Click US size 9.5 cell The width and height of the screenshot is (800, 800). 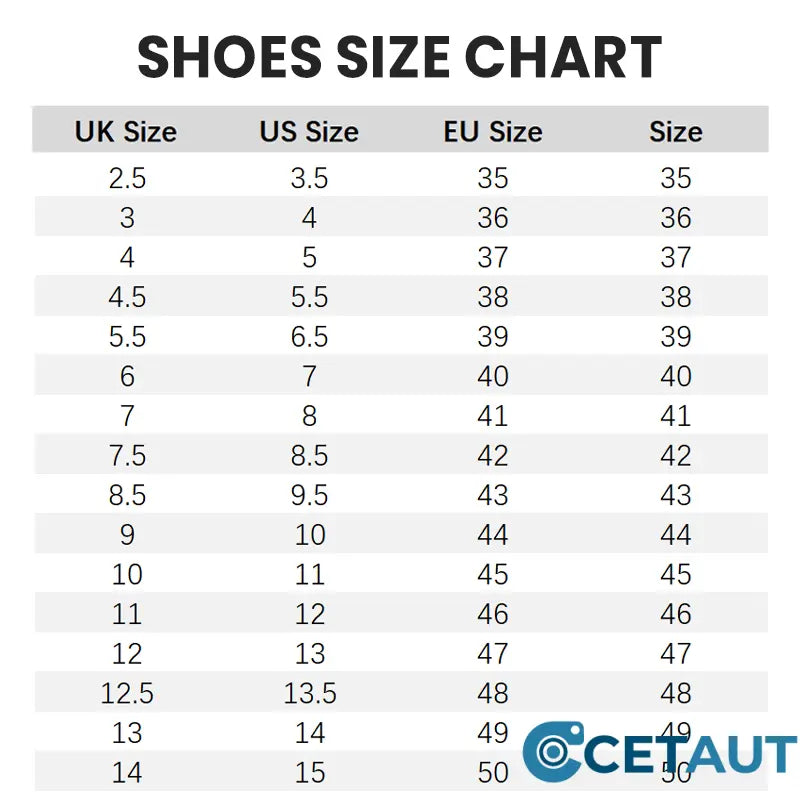point(309,496)
